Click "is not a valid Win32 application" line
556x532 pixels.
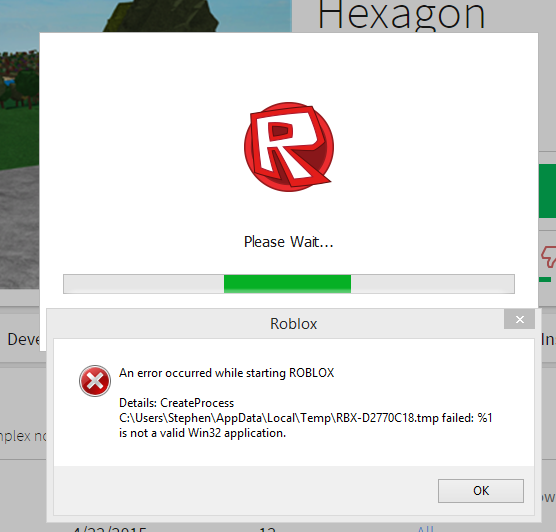202,433
